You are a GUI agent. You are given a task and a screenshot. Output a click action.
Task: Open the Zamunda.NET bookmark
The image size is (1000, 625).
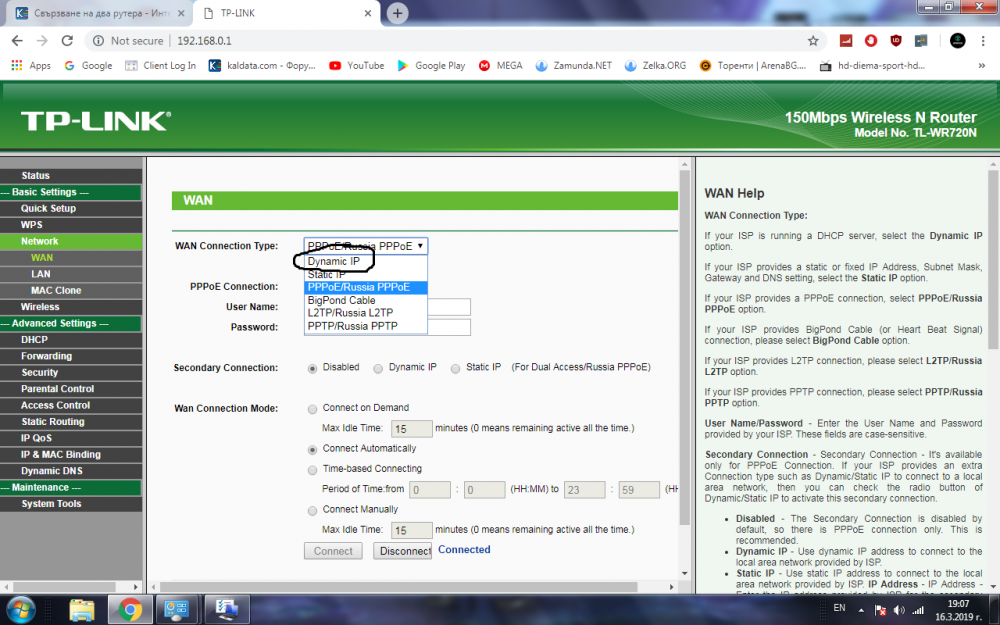[x=573, y=65]
